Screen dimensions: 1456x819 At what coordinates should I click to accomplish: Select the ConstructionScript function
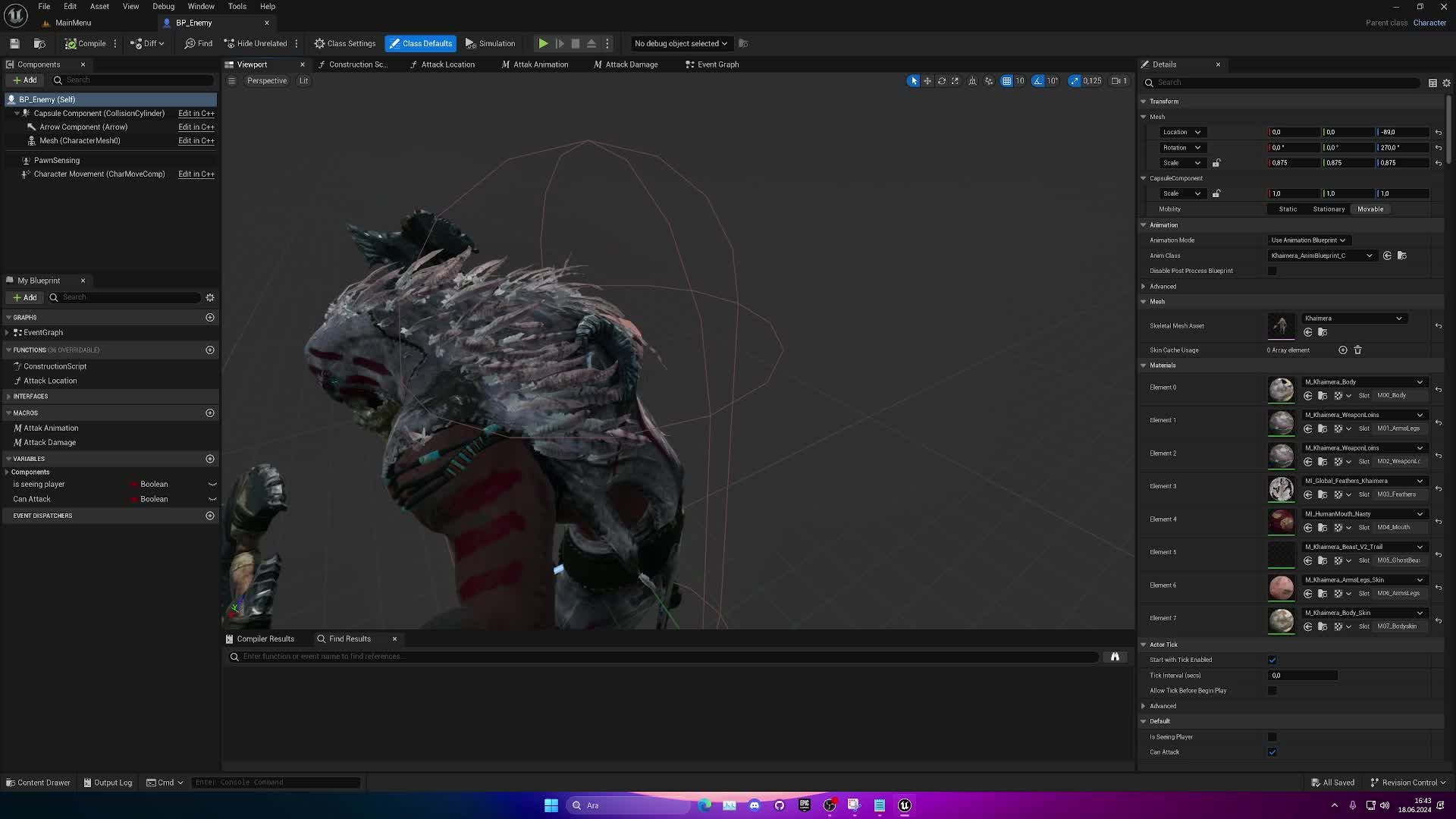click(x=55, y=366)
